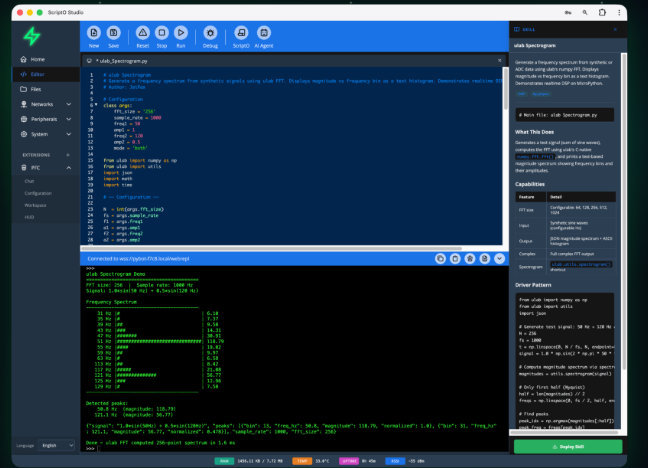The height and width of the screenshot is (468, 648).
Task: Click the green Deploy Skill button
Action: (x=567, y=446)
